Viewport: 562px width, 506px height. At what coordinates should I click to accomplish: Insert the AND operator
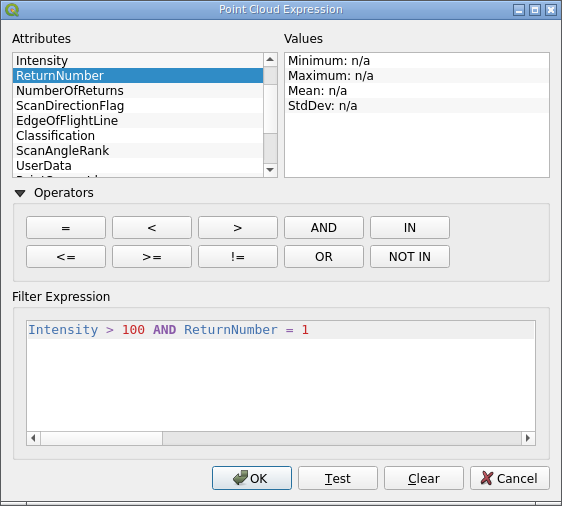pyautogui.click(x=324, y=228)
